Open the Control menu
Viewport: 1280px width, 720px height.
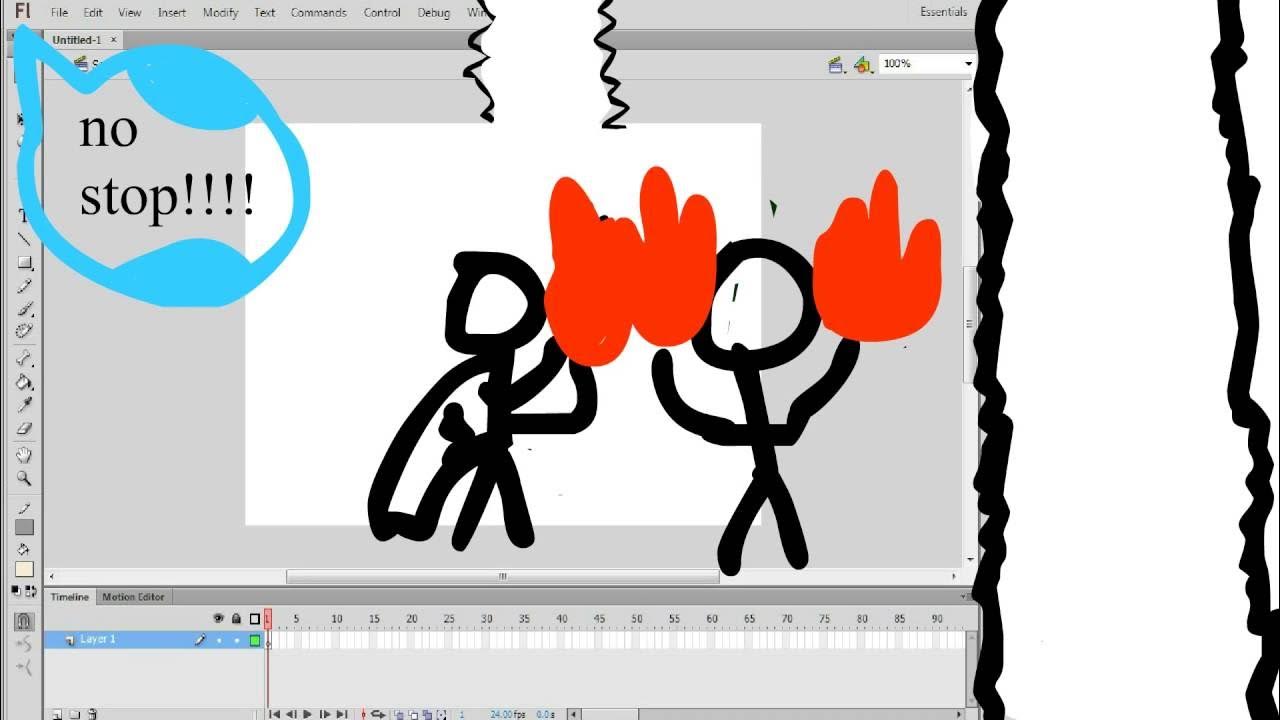pos(382,13)
